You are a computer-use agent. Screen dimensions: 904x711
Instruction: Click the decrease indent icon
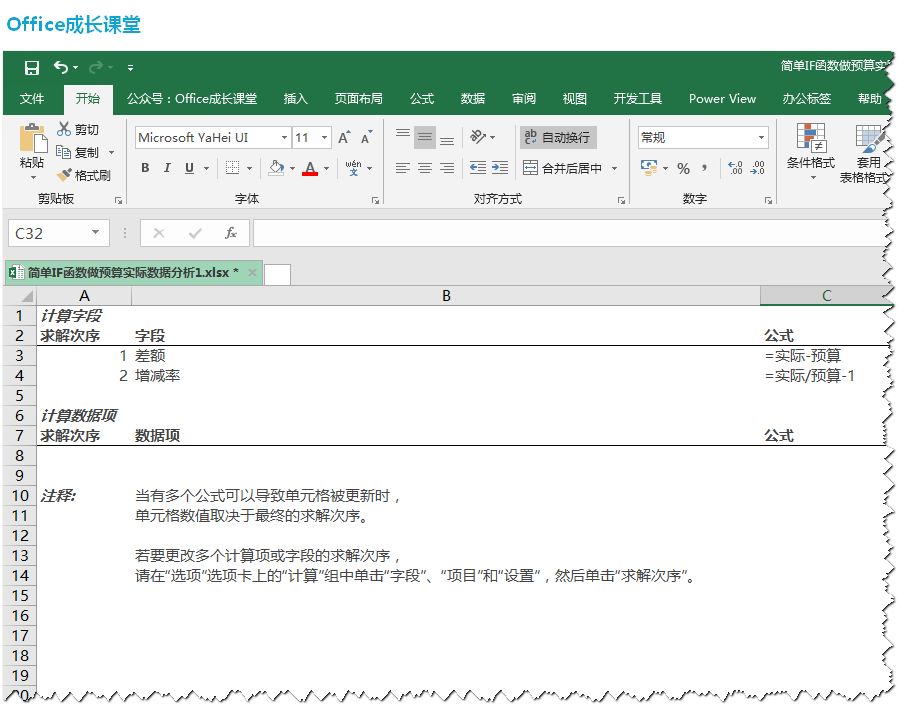click(x=478, y=168)
